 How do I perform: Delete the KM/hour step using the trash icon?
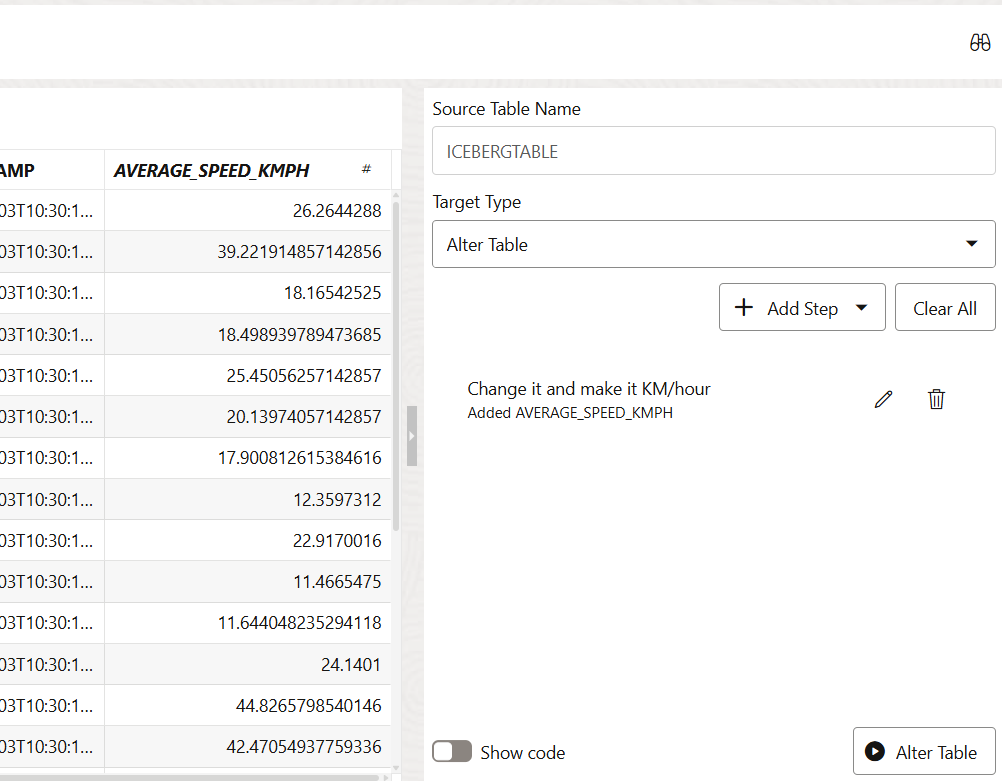pyautogui.click(x=936, y=399)
